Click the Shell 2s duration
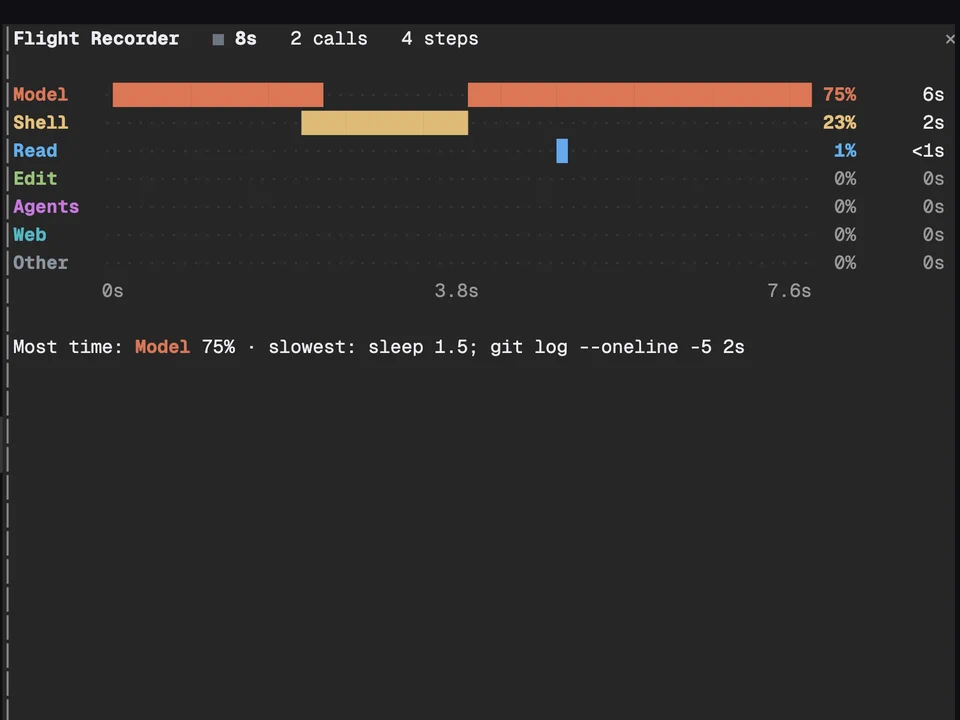This screenshot has width=960, height=720. pyautogui.click(x=933, y=122)
